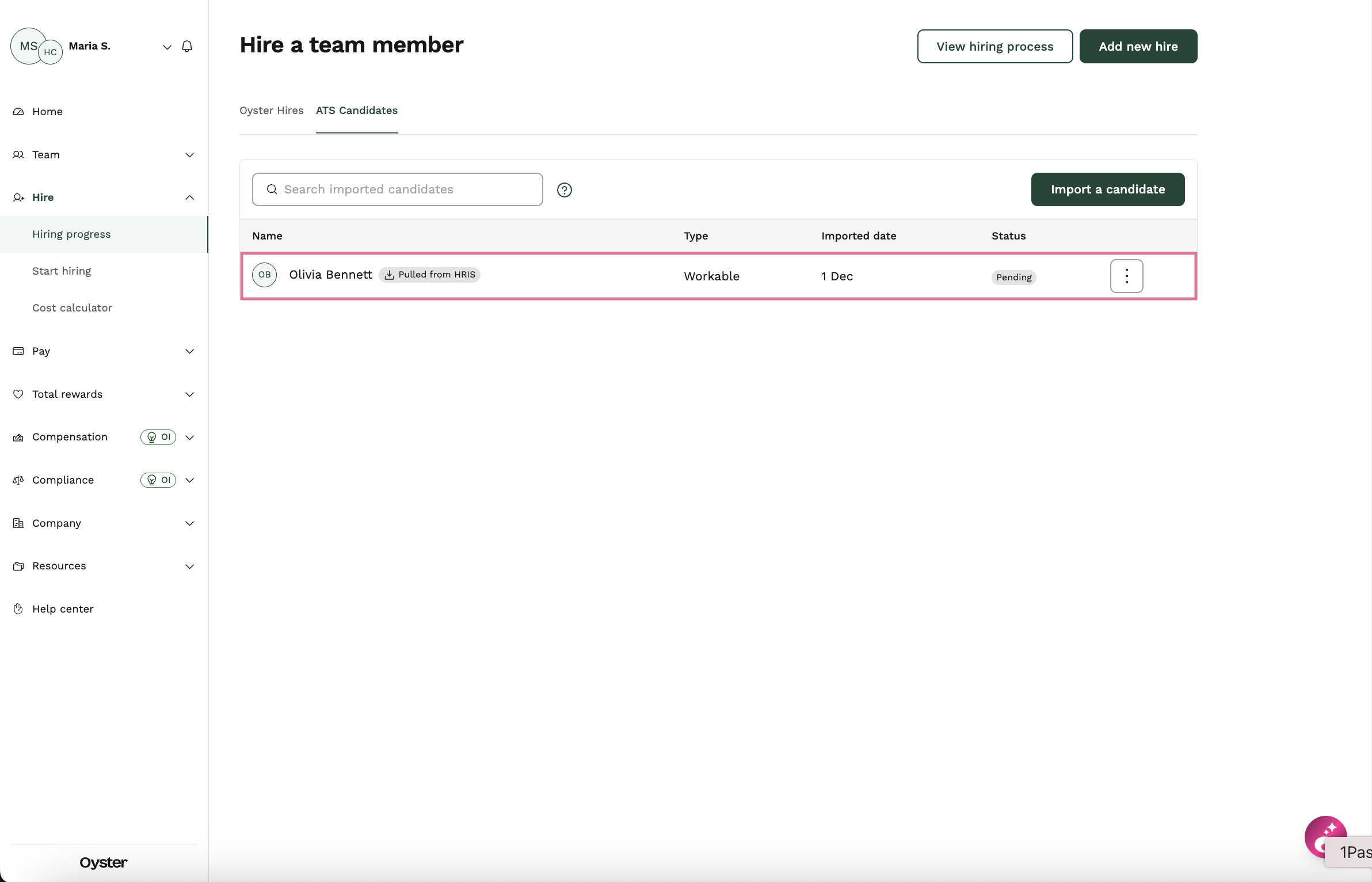This screenshot has width=1372, height=882.
Task: Click the help question mark icon
Action: pos(565,190)
